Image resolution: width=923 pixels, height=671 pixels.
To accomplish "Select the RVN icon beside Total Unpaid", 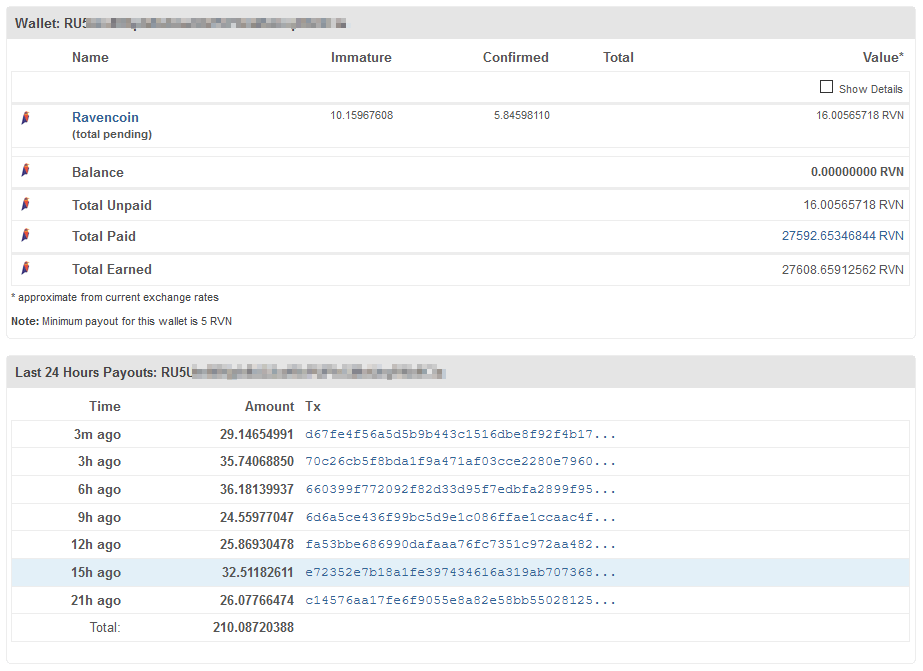I will 25,203.
